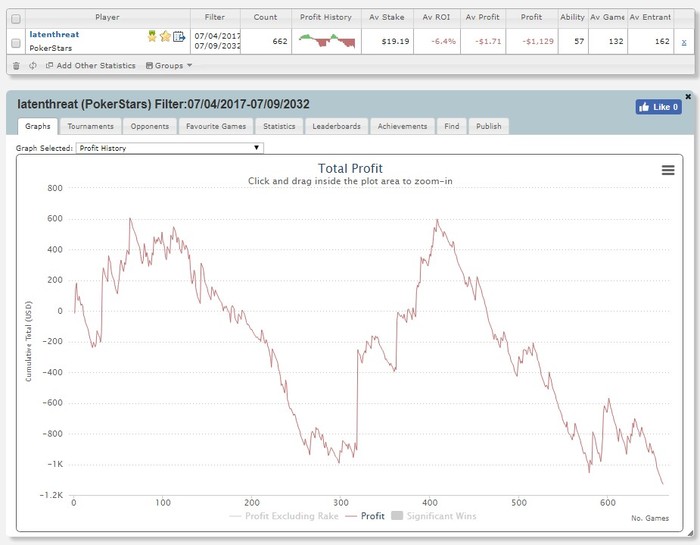
Task: Click the latenthreat player name link
Action: (54, 34)
